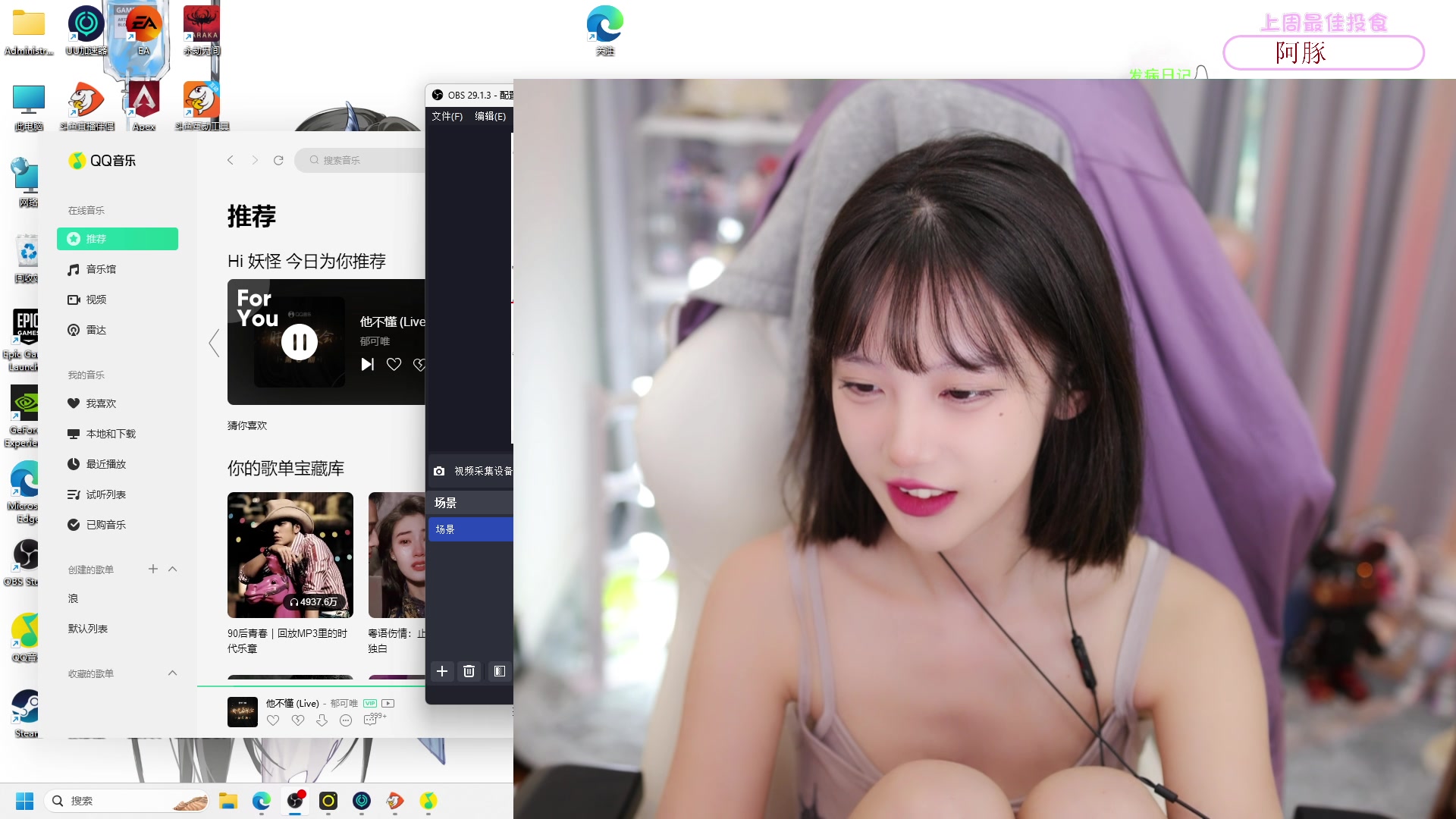Click 他不懂 (Live) title in player bar
Viewport: 1456px width, 819px height.
pyautogui.click(x=293, y=703)
